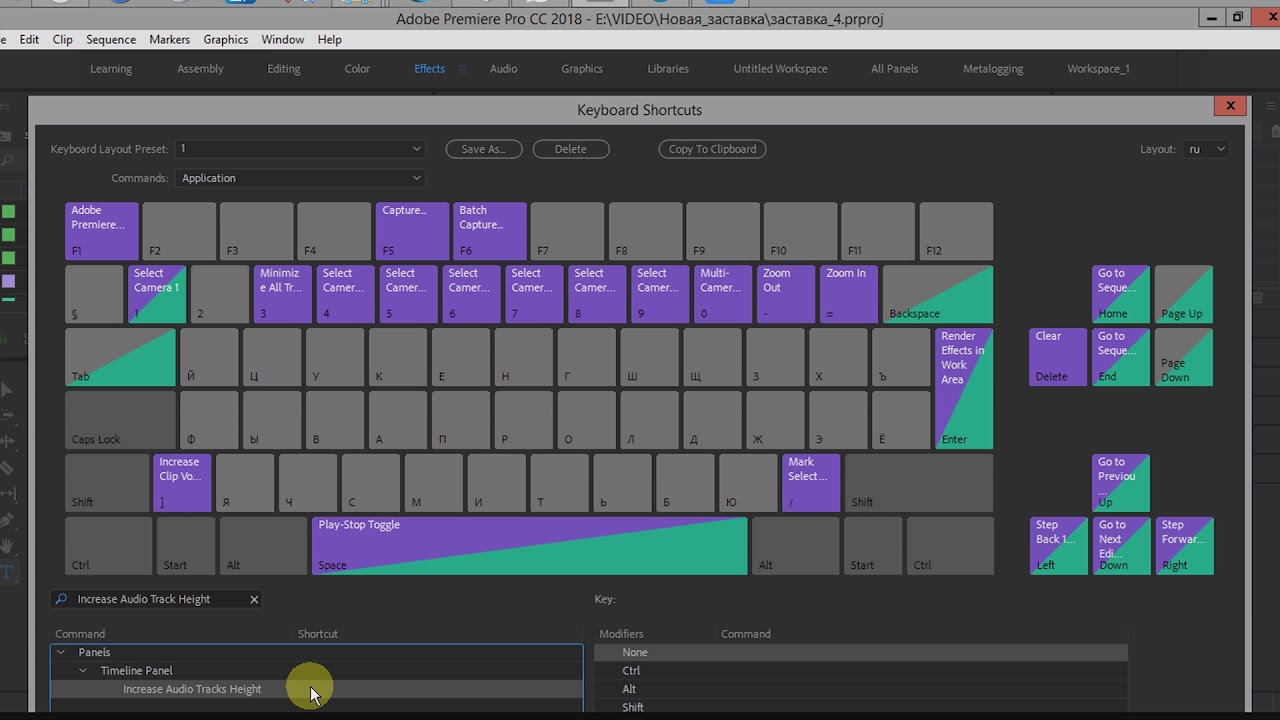Image resolution: width=1280 pixels, height=720 pixels.
Task: Open the Layout ru dropdown
Action: (1204, 149)
